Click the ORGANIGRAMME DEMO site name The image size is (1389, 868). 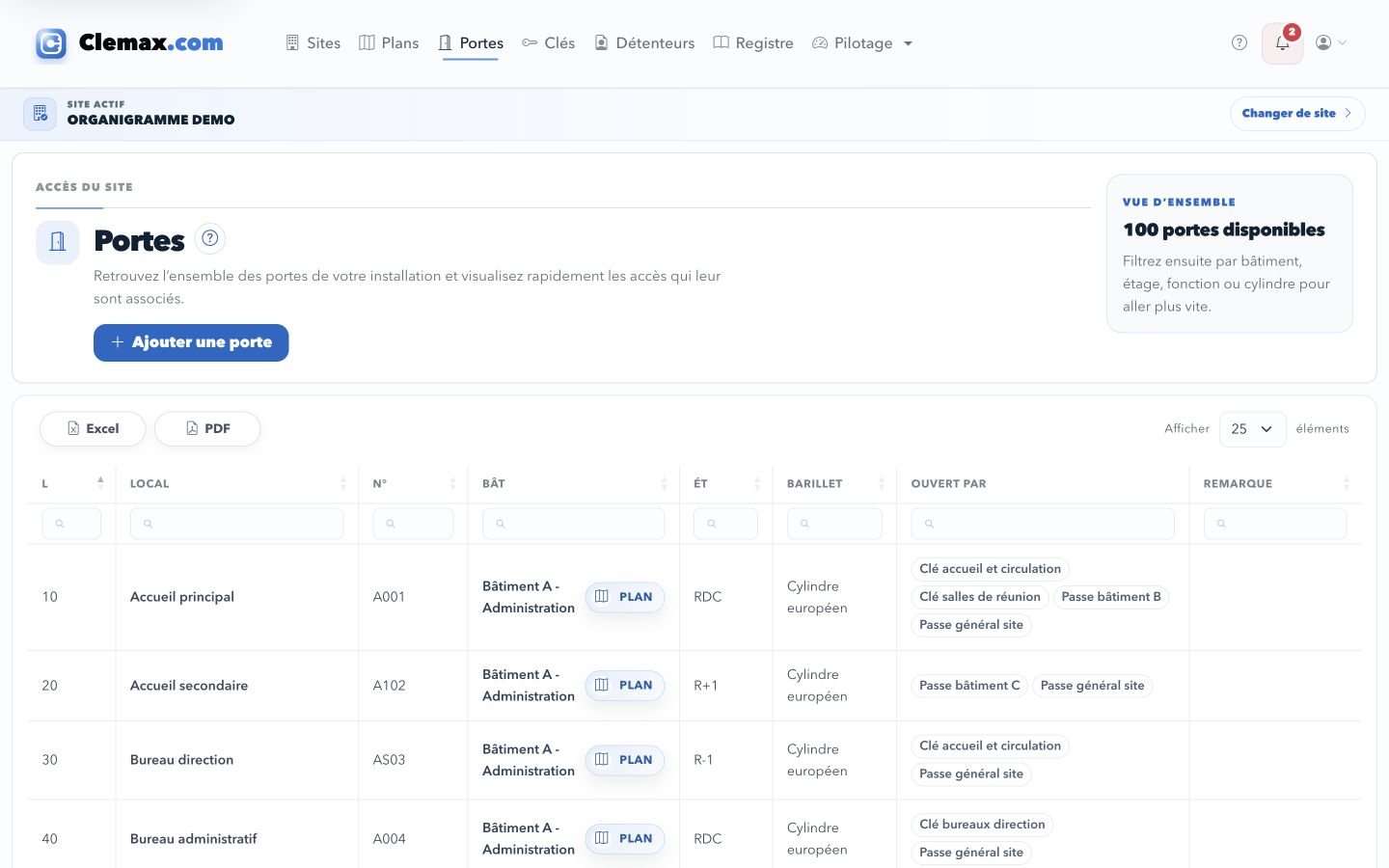click(151, 120)
